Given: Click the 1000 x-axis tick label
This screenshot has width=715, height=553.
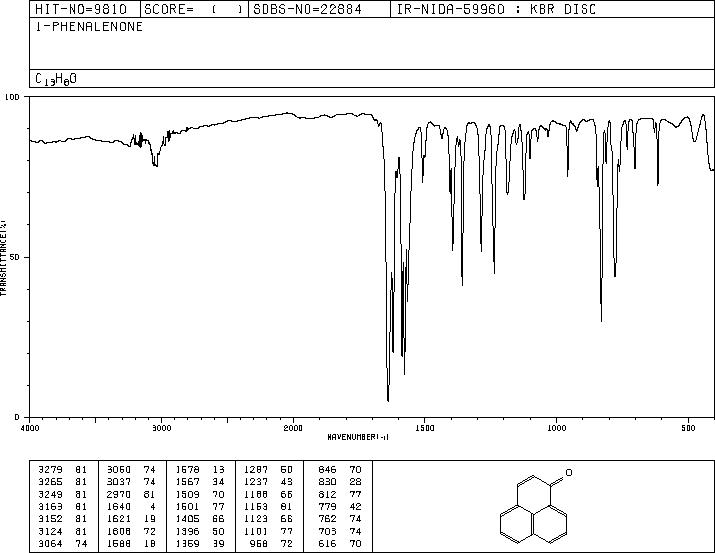Looking at the screenshot, I should [556, 428].
